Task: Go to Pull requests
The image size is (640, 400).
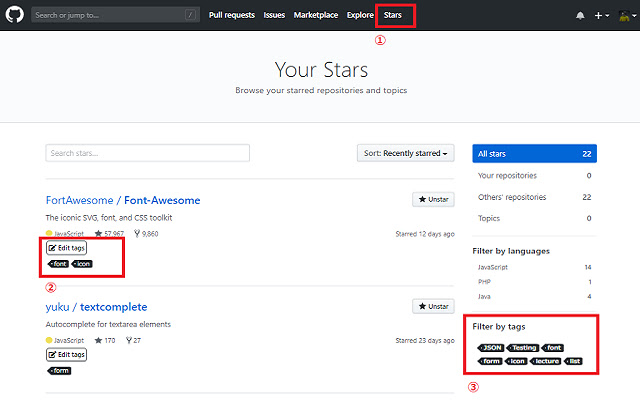Action: click(232, 15)
